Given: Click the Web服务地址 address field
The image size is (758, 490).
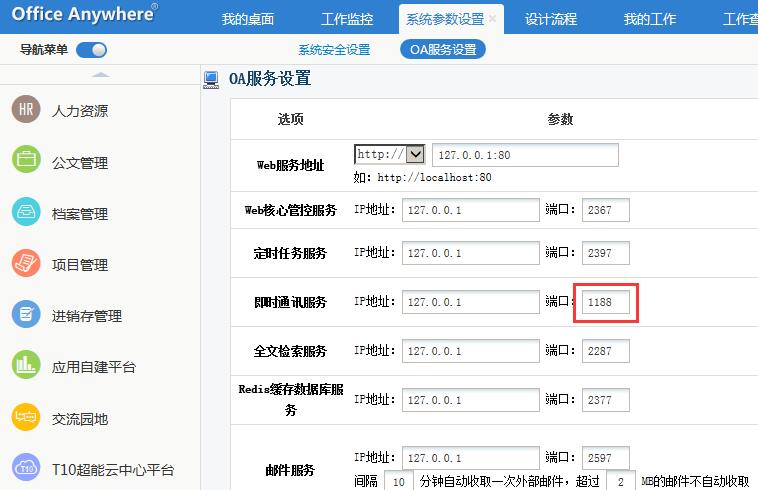Looking at the screenshot, I should click(x=524, y=155).
